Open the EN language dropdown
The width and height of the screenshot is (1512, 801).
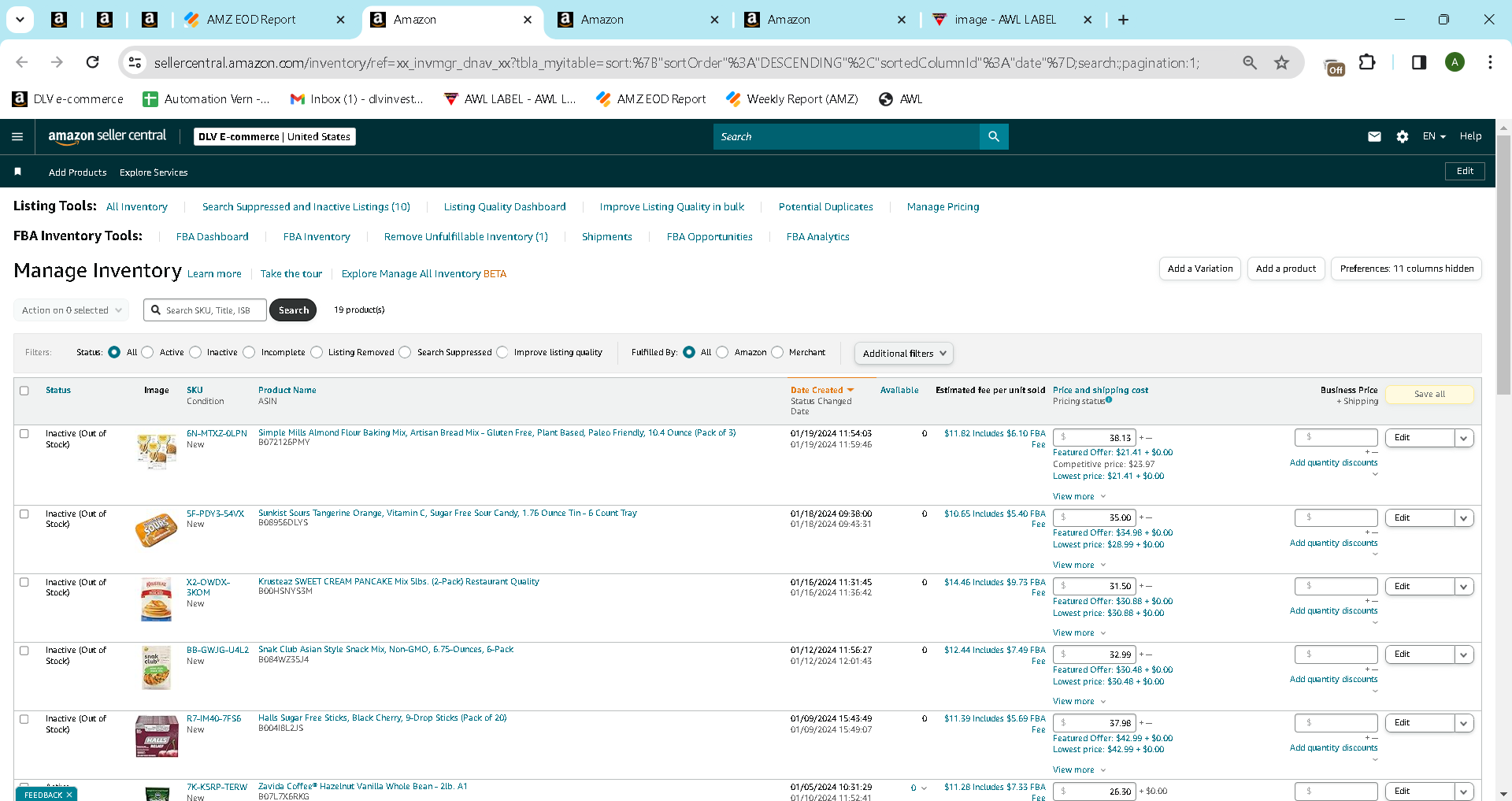(x=1434, y=136)
